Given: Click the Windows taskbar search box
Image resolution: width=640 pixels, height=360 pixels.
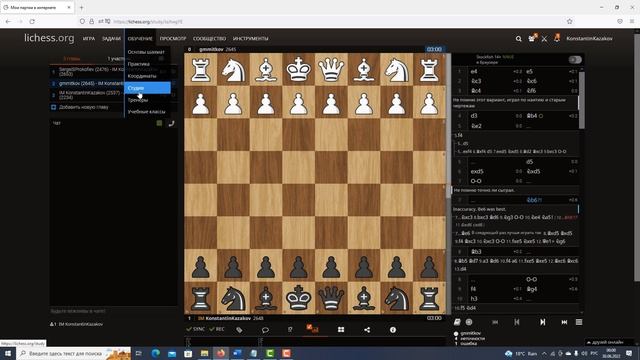Looking at the screenshot, I should pos(73,353).
